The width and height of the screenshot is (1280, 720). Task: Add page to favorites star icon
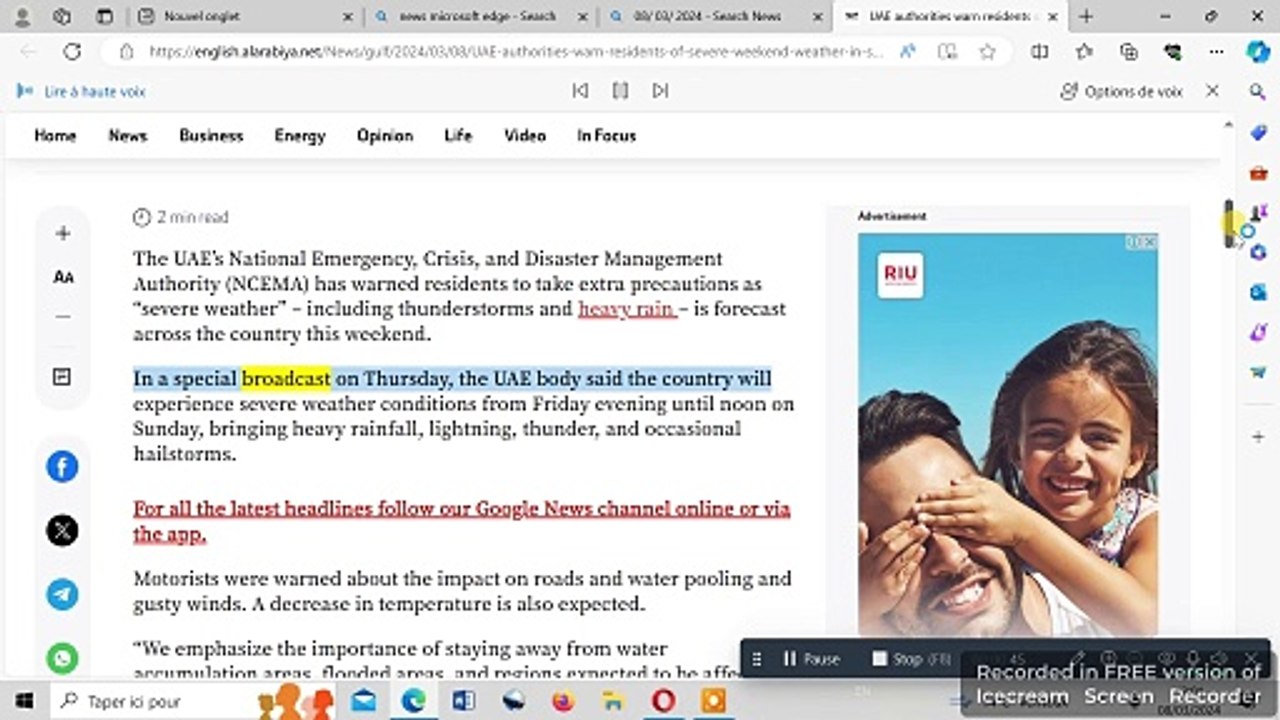(x=987, y=52)
